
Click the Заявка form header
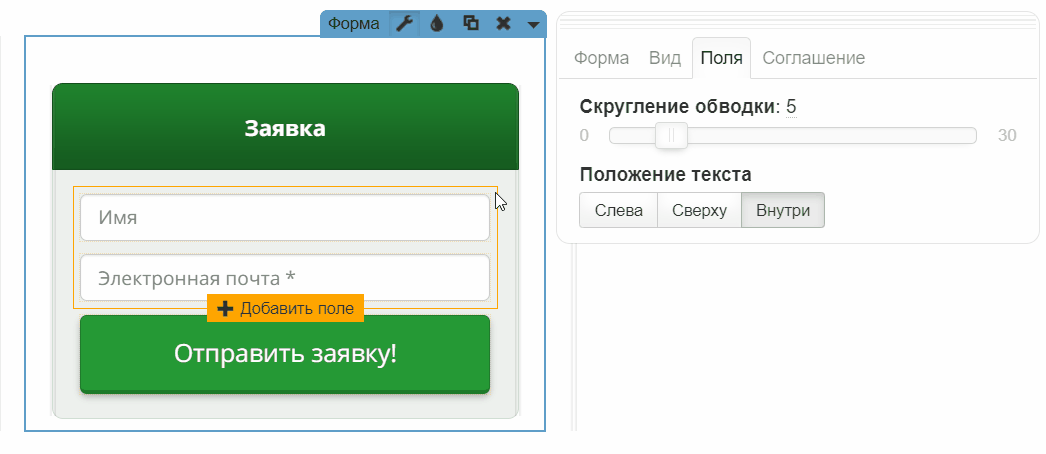click(285, 128)
